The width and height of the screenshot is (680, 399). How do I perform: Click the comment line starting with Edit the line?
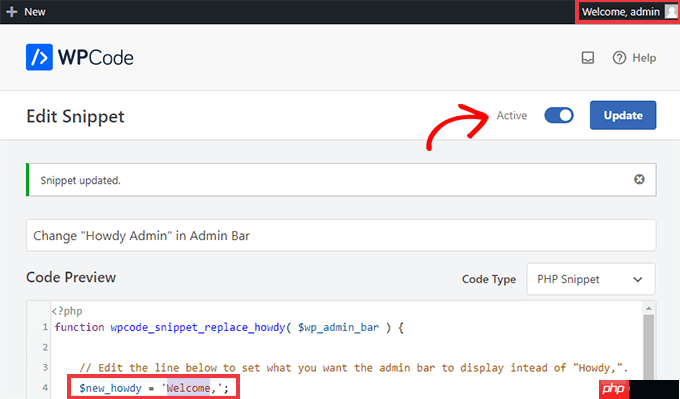click(353, 368)
